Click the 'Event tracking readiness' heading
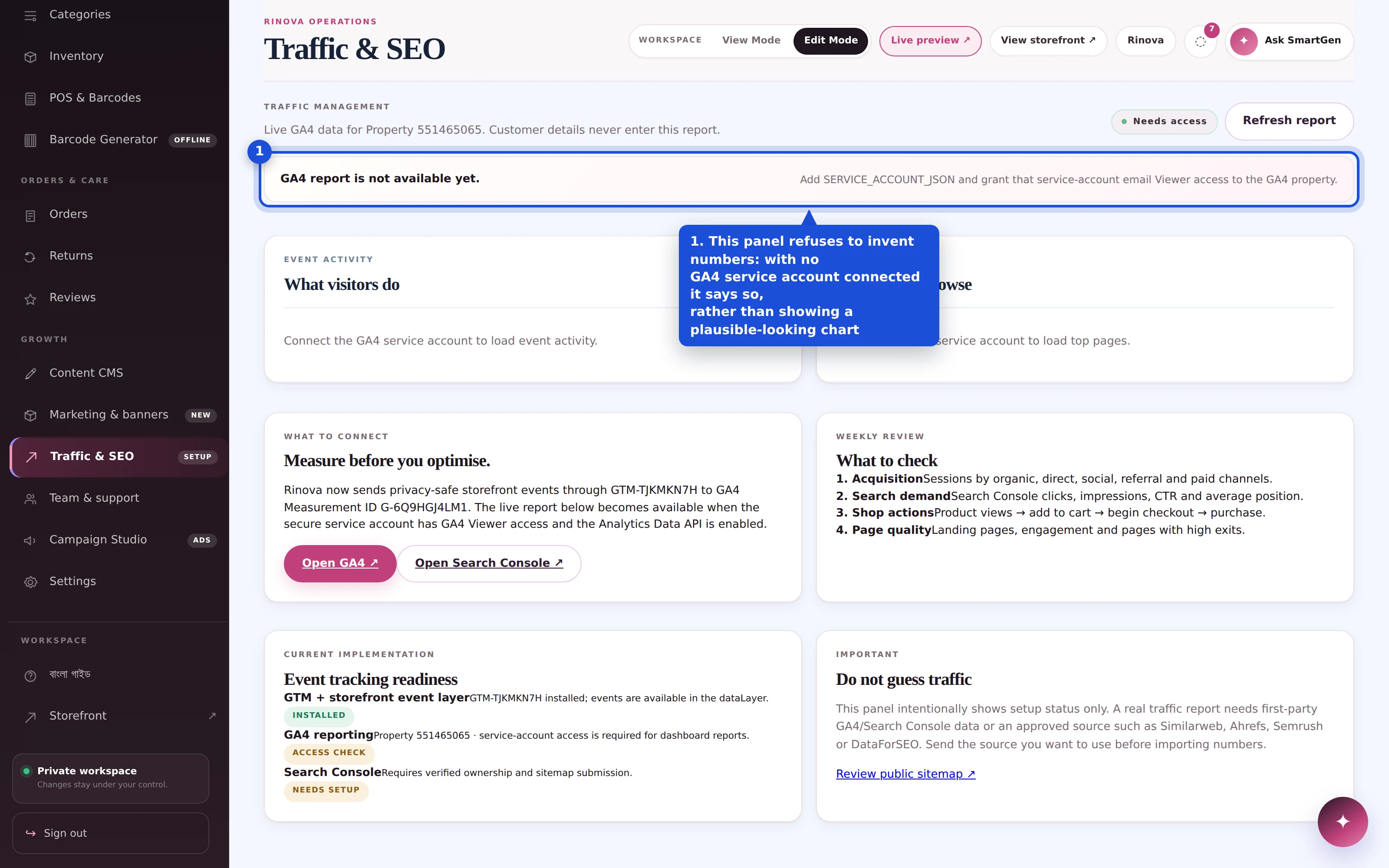The image size is (1389, 868). pyautogui.click(x=370, y=680)
